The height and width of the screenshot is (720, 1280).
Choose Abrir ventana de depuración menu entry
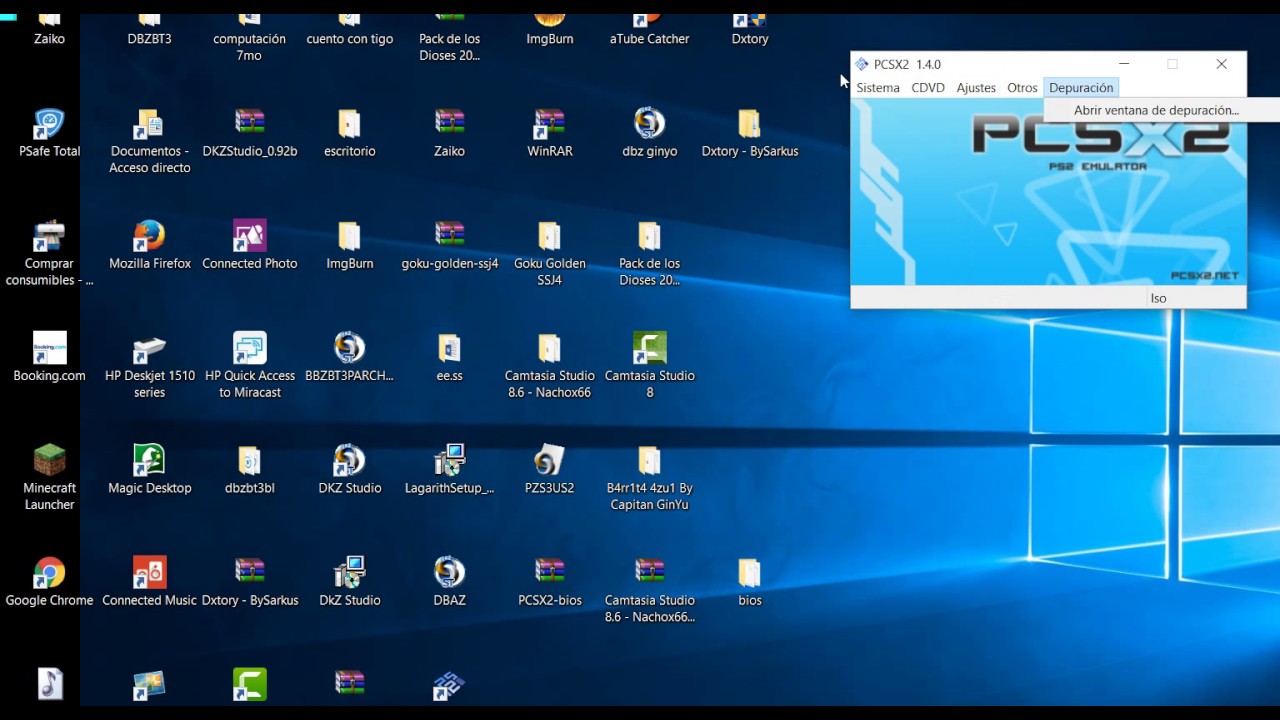1156,110
